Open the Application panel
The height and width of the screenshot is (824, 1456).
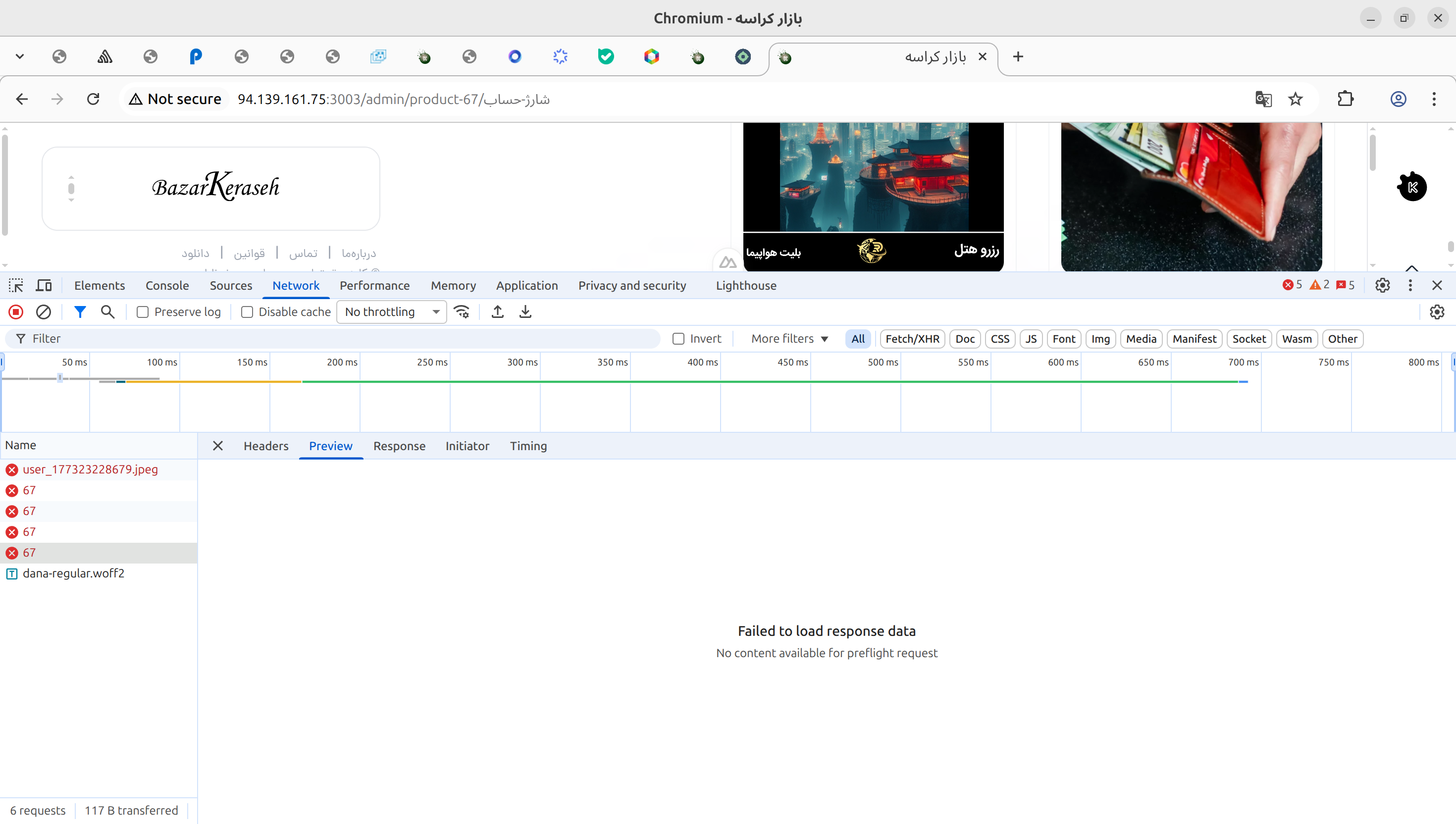[x=527, y=285]
